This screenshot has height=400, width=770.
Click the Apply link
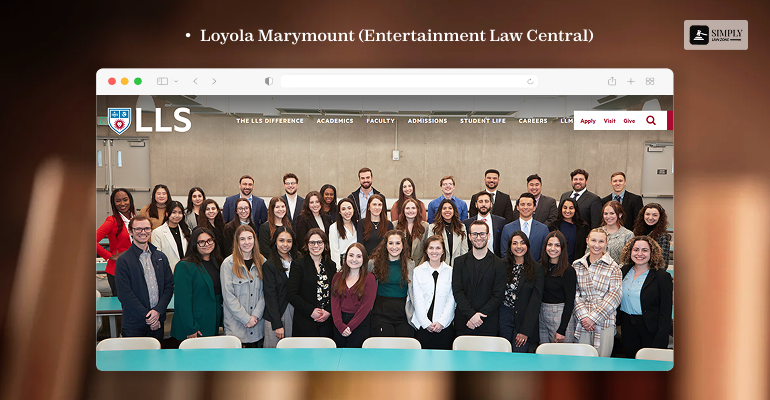click(588, 121)
